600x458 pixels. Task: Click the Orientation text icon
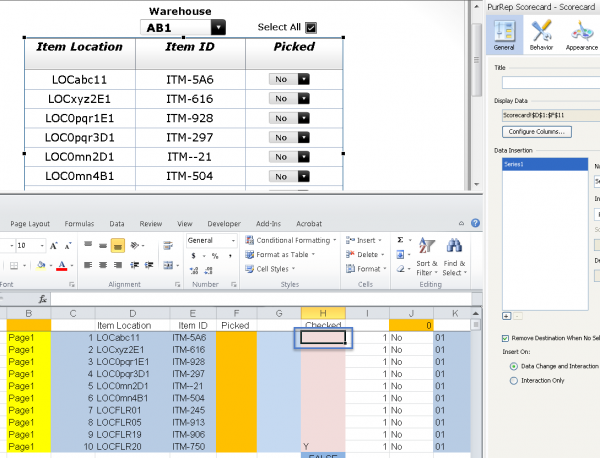[134, 245]
